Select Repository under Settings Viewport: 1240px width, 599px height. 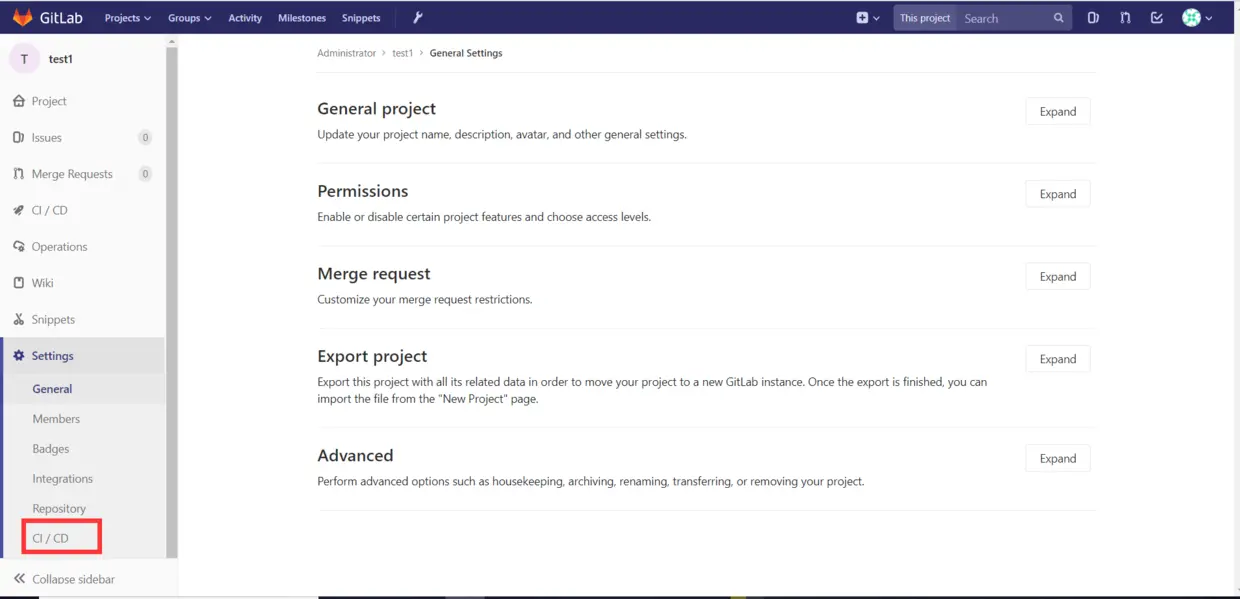[x=59, y=508]
